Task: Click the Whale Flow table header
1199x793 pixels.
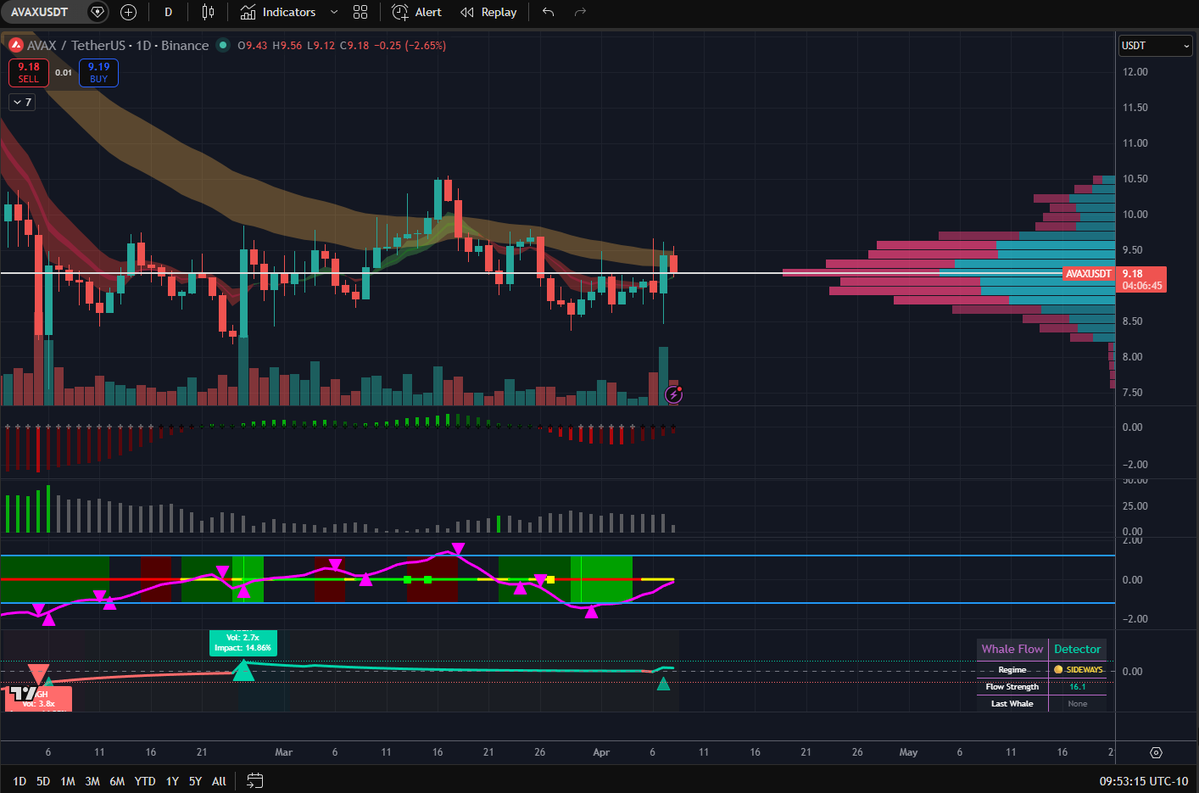Action: [x=1012, y=649]
